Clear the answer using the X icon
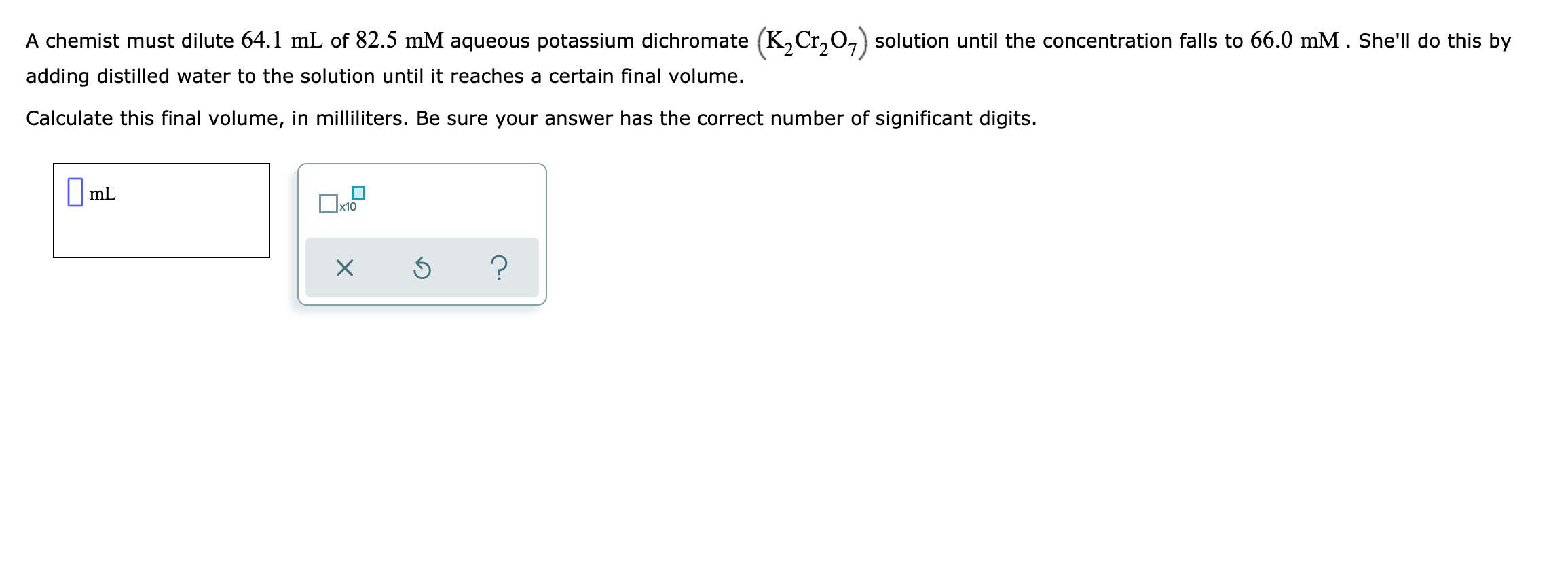Screen dimensions: 1568x584 coord(344,269)
